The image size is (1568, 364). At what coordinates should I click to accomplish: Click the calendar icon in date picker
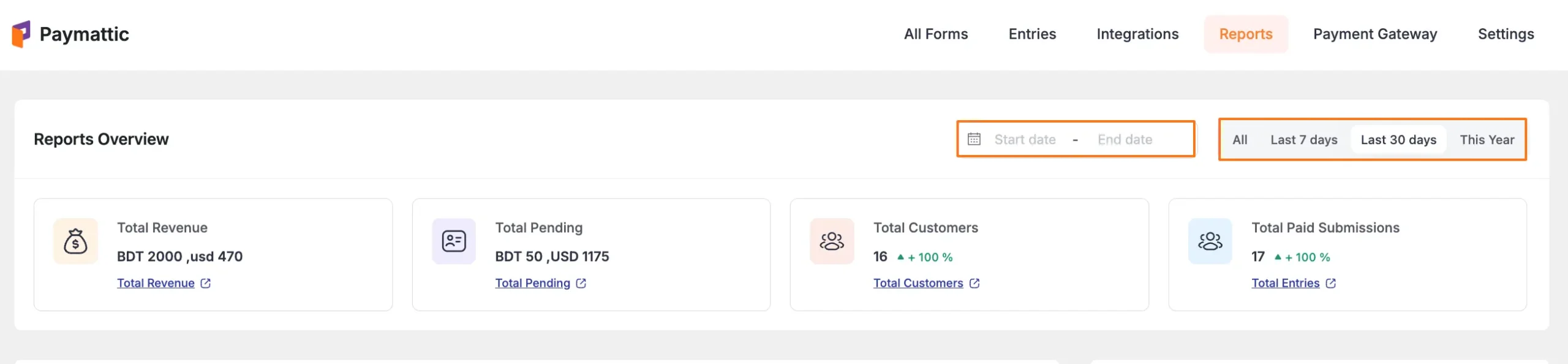[x=974, y=139]
